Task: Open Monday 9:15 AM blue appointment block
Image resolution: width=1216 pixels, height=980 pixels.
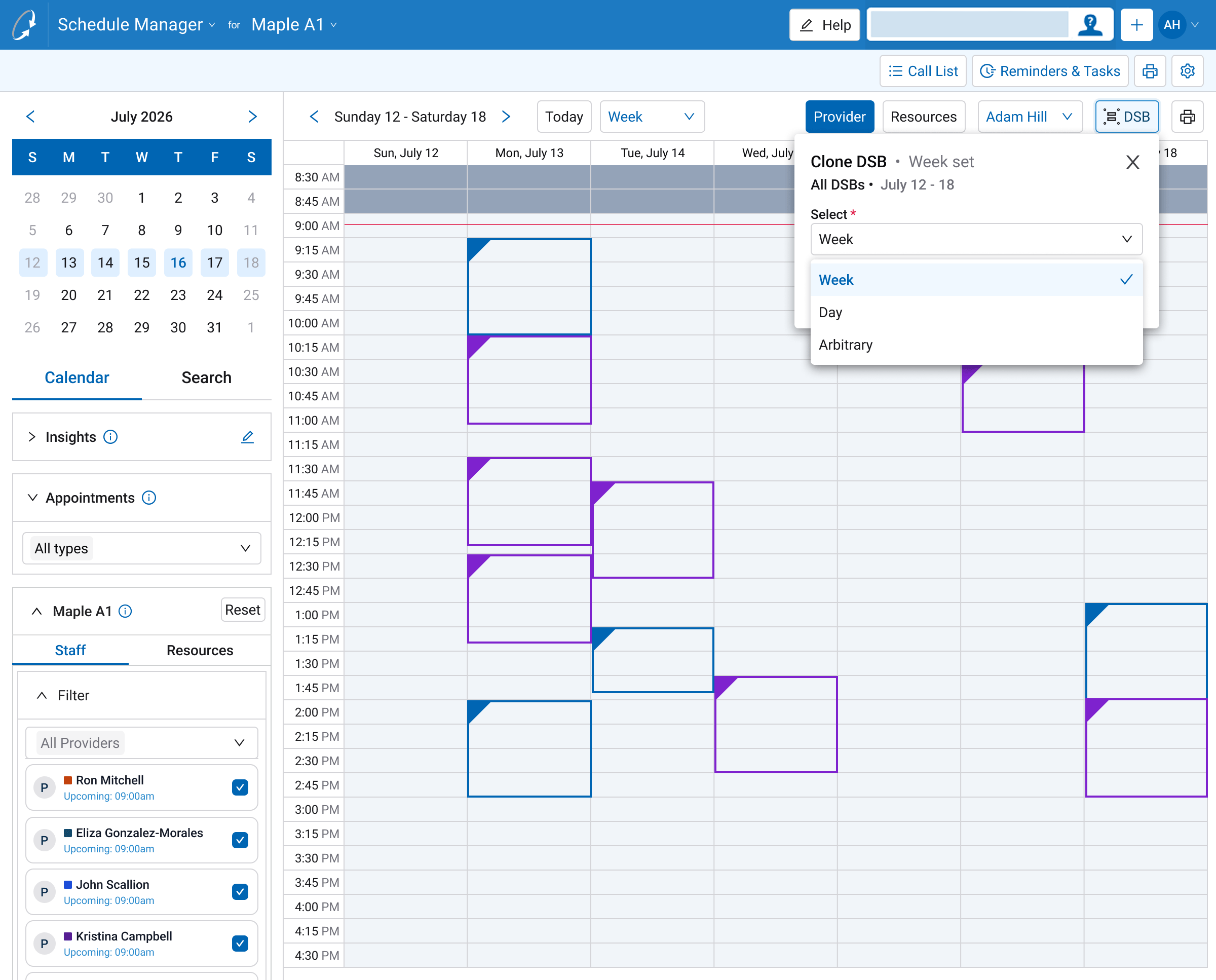Action: coord(529,287)
